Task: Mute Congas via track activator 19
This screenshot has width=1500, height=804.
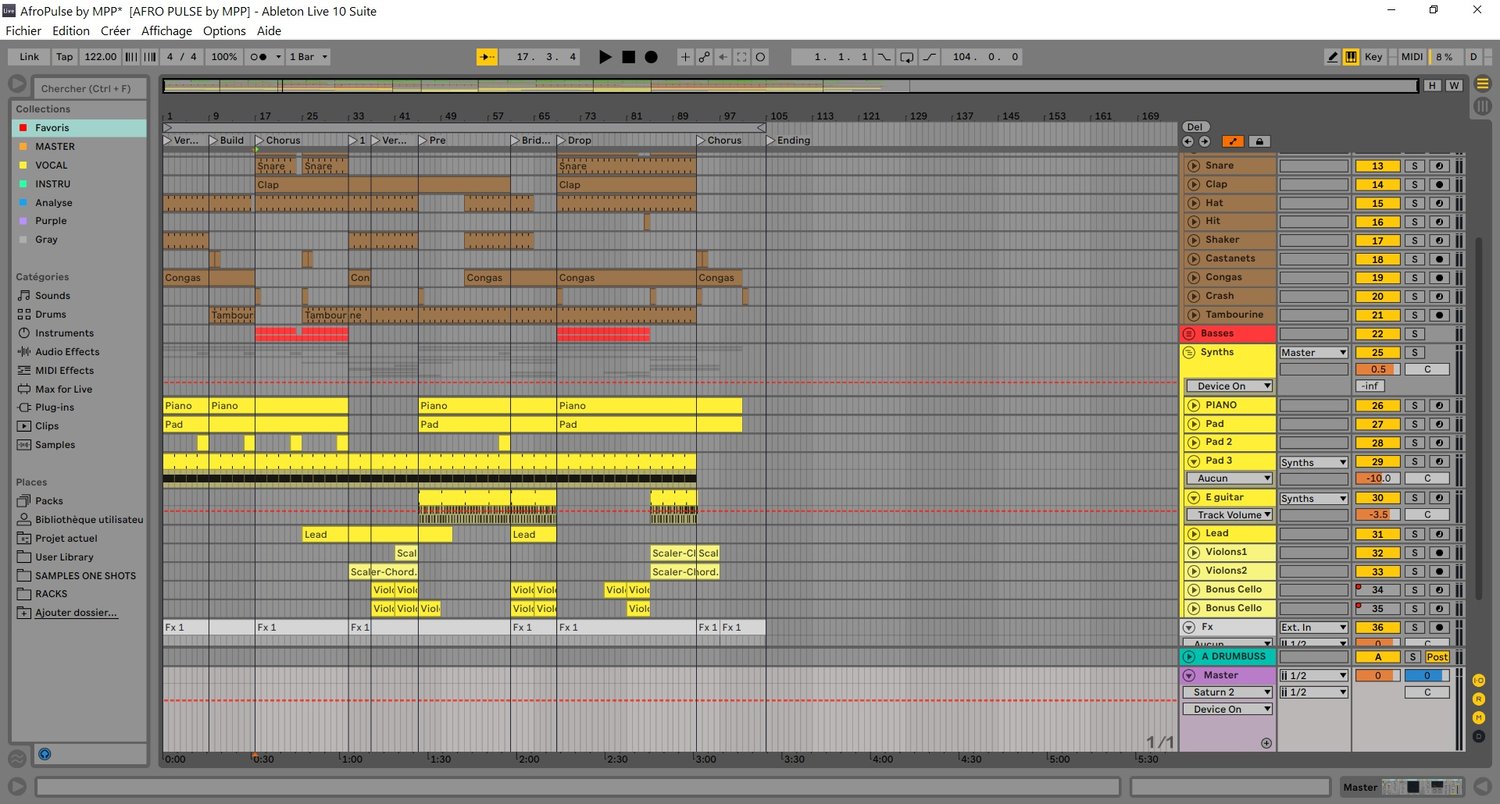Action: (x=1378, y=278)
